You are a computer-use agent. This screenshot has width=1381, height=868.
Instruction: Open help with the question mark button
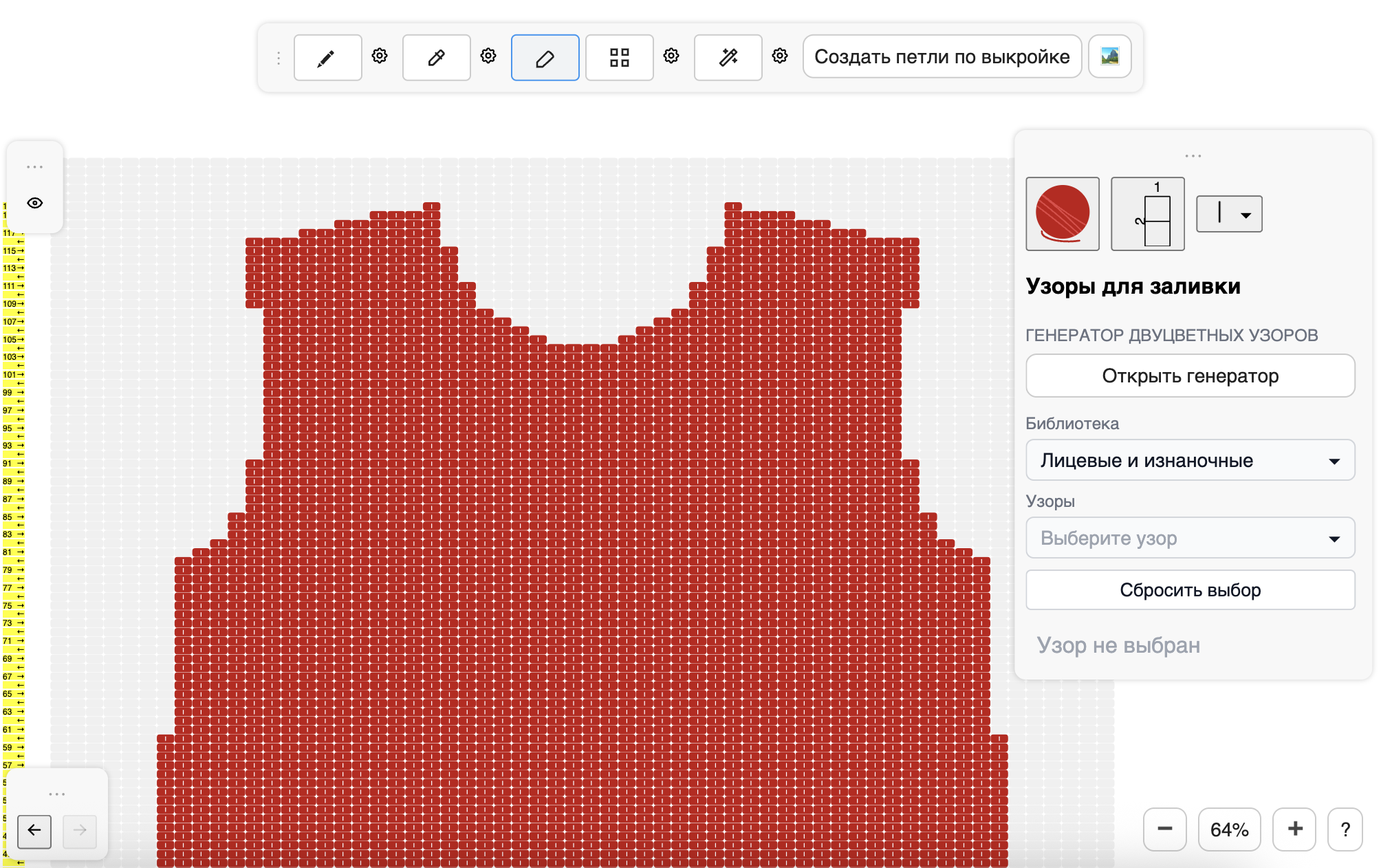coord(1345,829)
